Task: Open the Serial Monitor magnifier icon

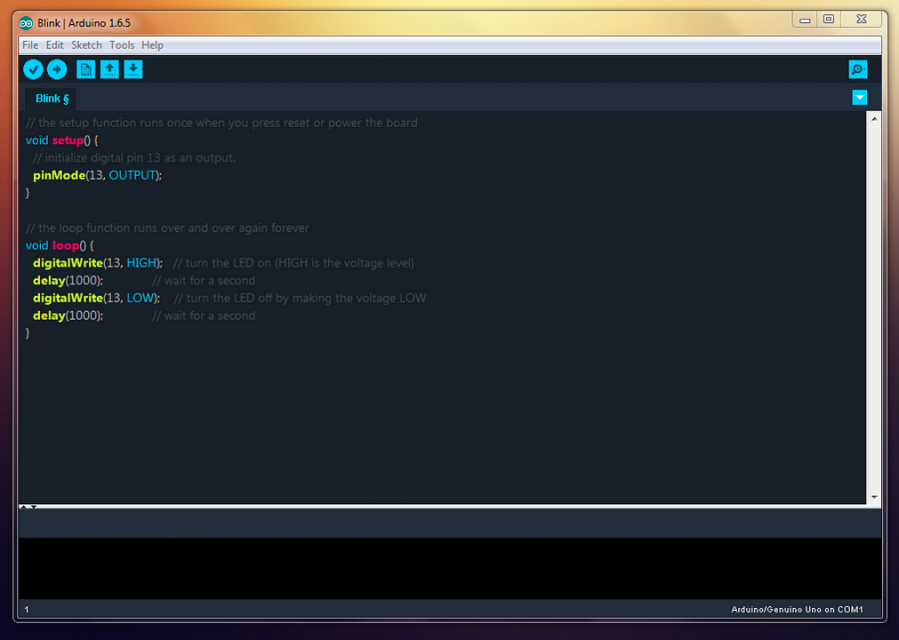Action: [x=857, y=69]
